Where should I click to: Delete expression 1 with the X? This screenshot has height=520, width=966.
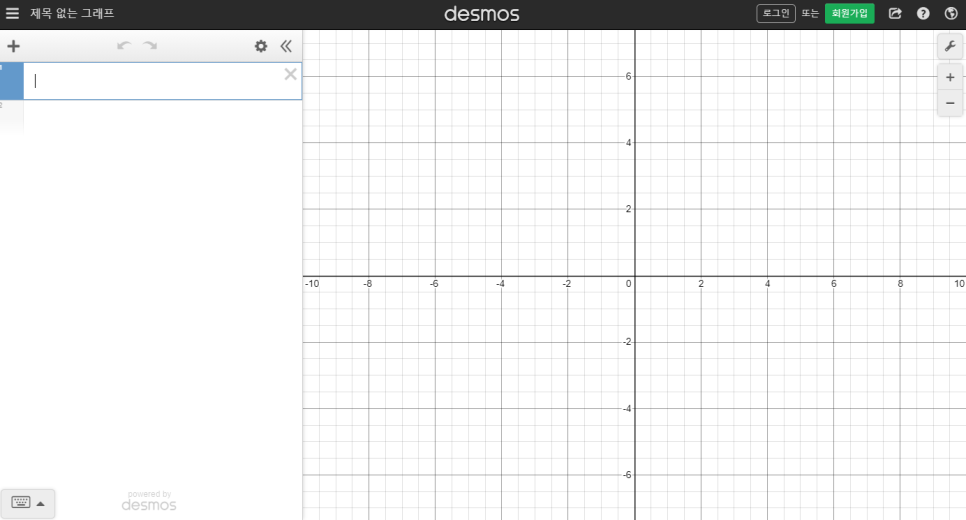290,75
